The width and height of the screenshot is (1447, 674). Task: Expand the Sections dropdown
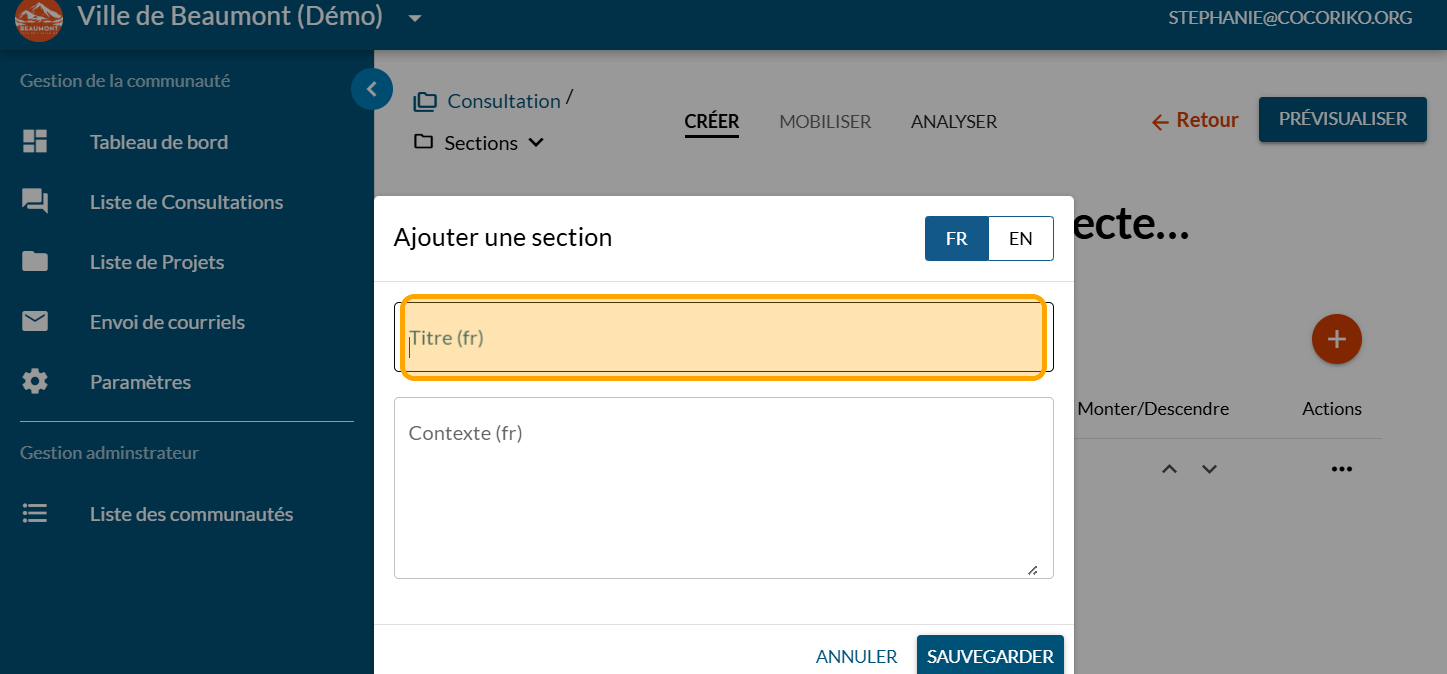[x=536, y=143]
